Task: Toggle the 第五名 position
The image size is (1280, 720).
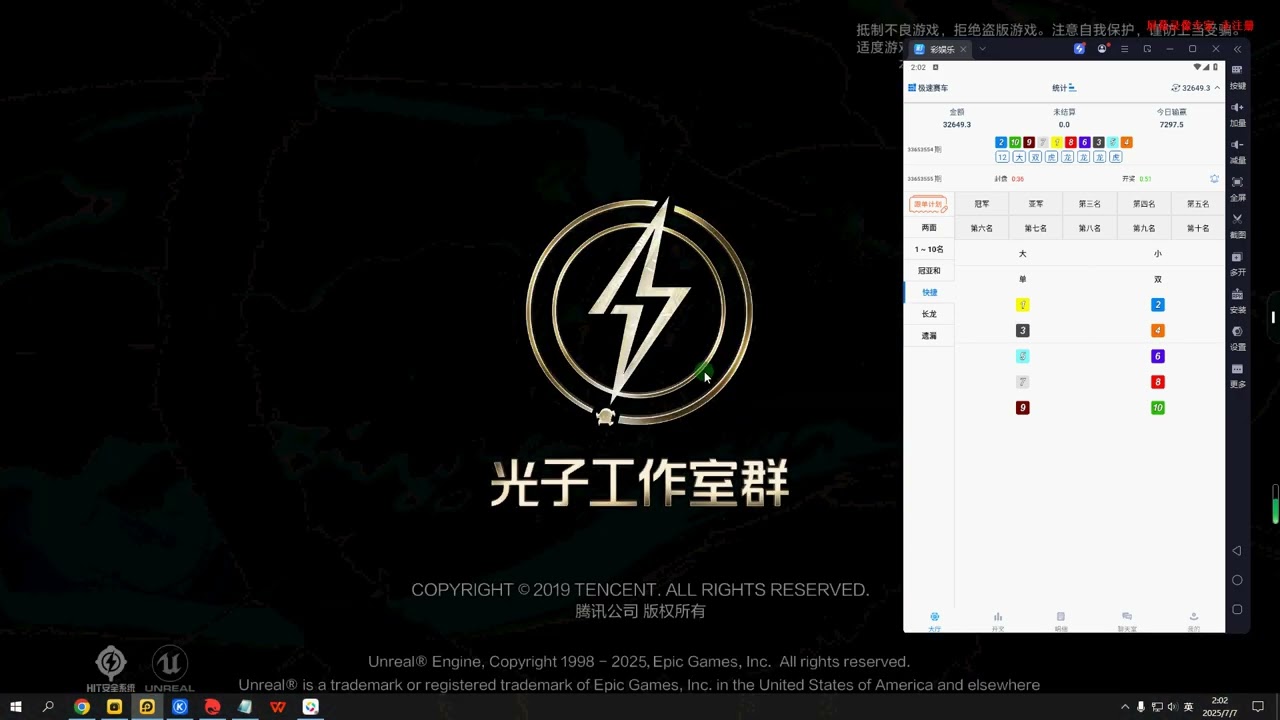Action: click(1198, 204)
